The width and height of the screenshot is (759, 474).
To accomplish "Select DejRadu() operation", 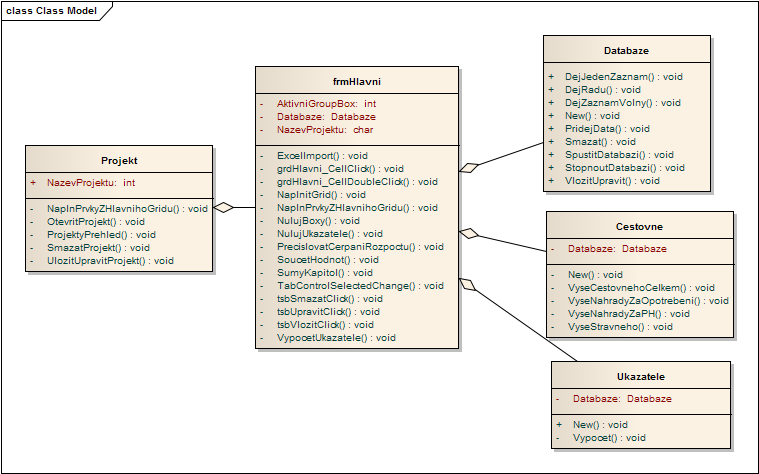I will pyautogui.click(x=603, y=90).
